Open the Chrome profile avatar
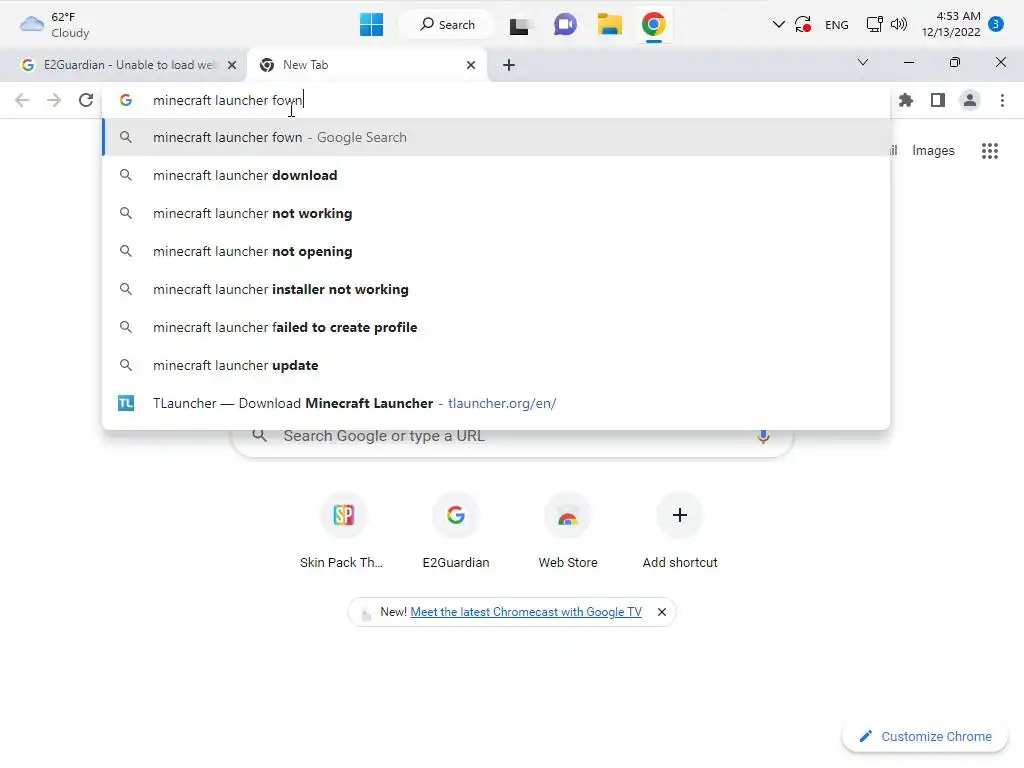The width and height of the screenshot is (1024, 768). (970, 101)
